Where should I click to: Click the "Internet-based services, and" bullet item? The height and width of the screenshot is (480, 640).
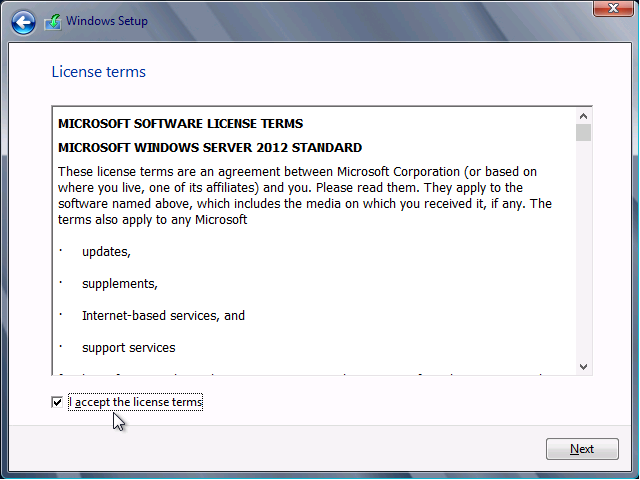click(x=163, y=315)
